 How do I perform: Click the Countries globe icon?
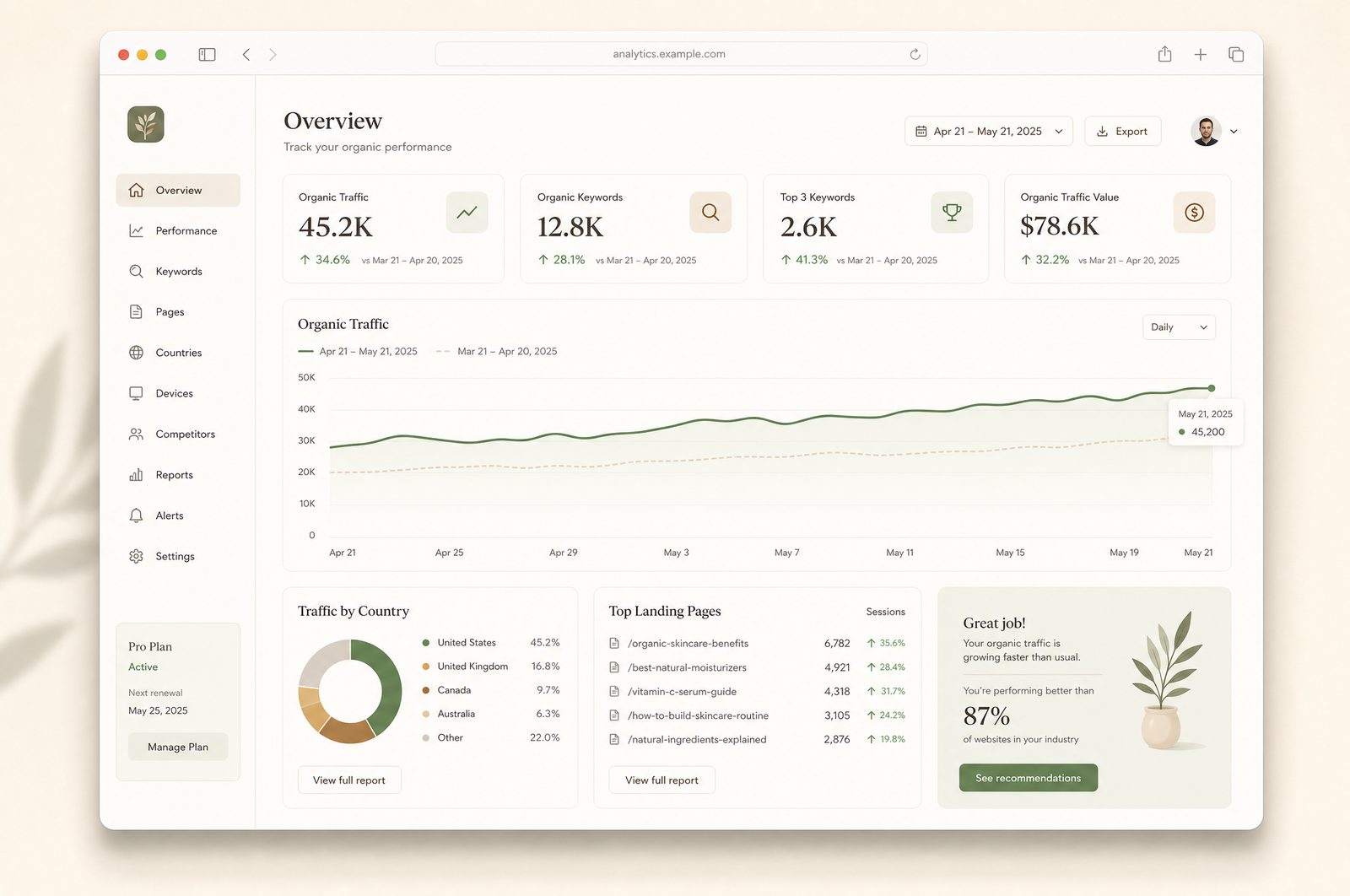[x=136, y=353]
